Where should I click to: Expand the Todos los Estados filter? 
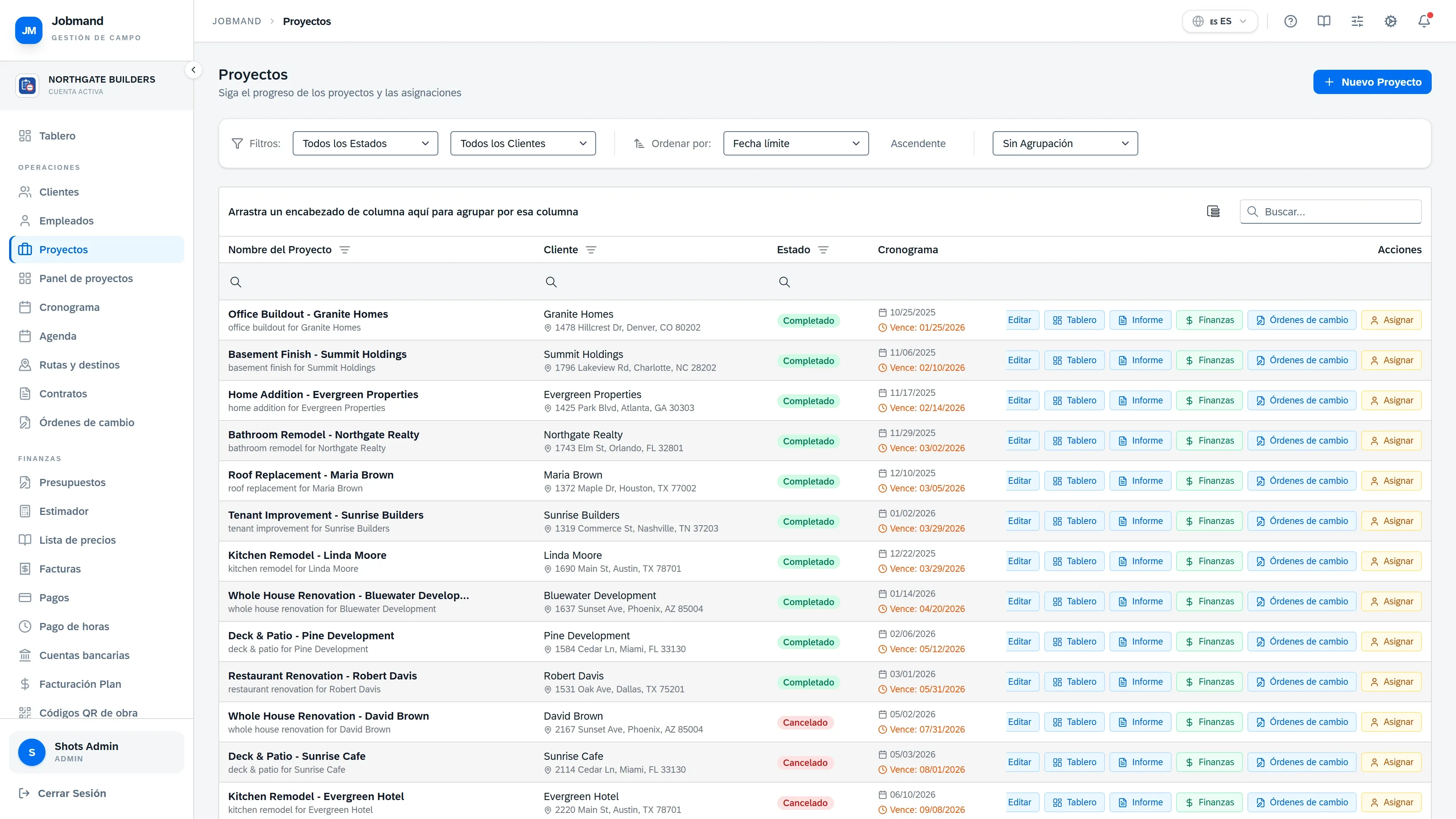(x=365, y=144)
